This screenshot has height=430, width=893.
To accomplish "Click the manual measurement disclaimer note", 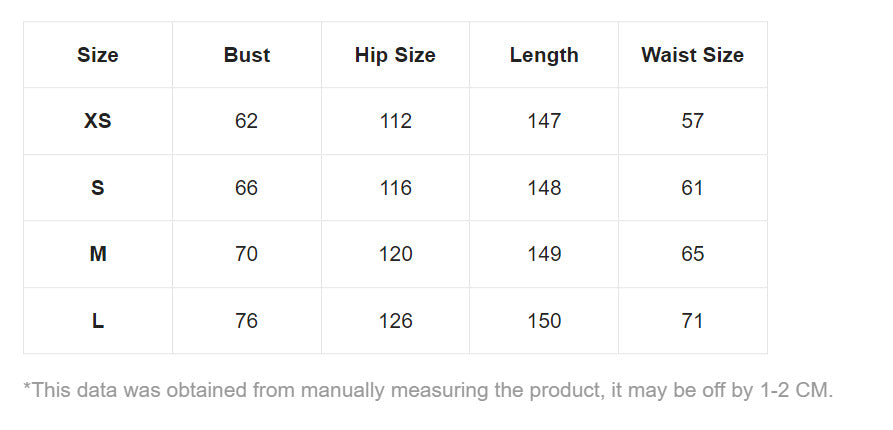I will pos(428,390).
